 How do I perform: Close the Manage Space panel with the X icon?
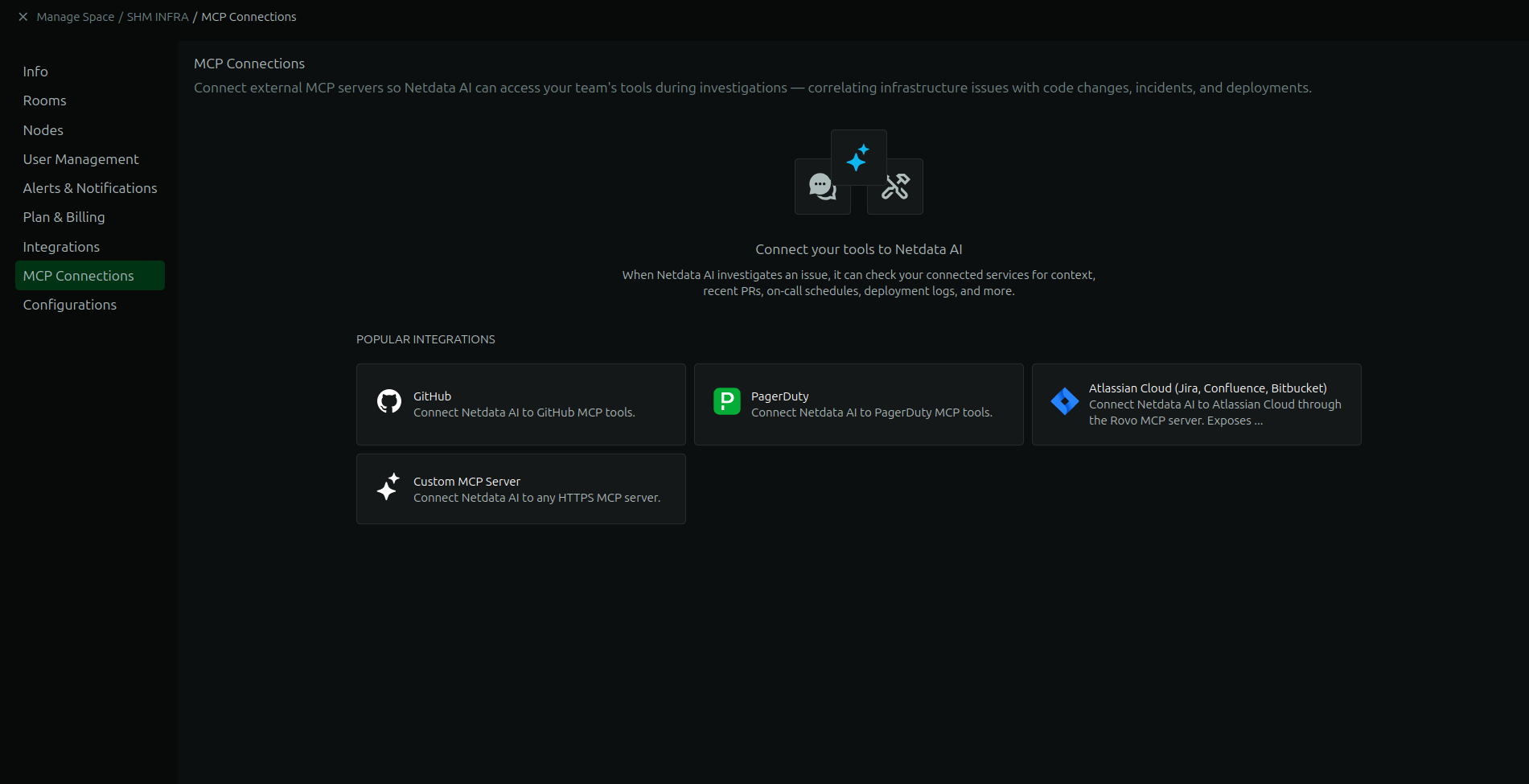tap(23, 17)
